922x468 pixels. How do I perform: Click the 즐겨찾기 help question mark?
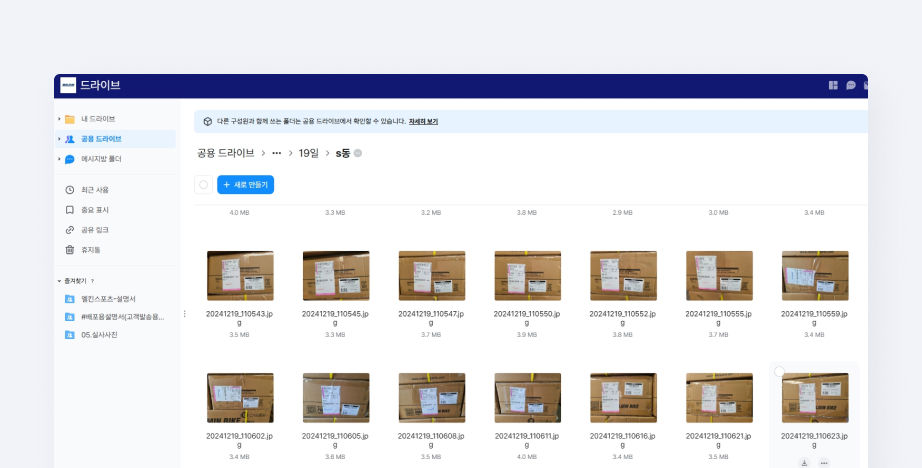click(92, 281)
